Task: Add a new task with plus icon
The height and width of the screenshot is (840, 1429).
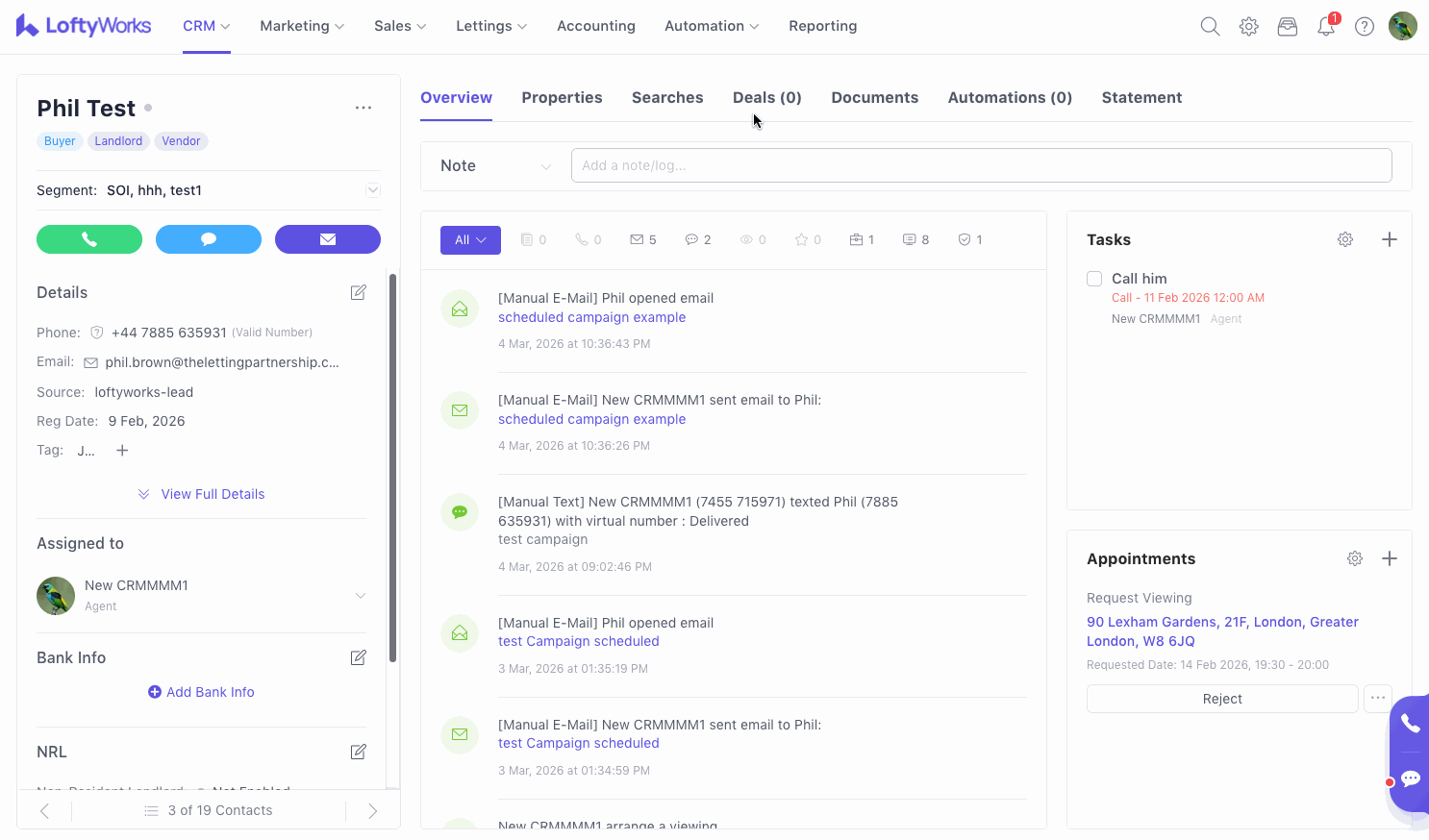Action: point(1389,240)
